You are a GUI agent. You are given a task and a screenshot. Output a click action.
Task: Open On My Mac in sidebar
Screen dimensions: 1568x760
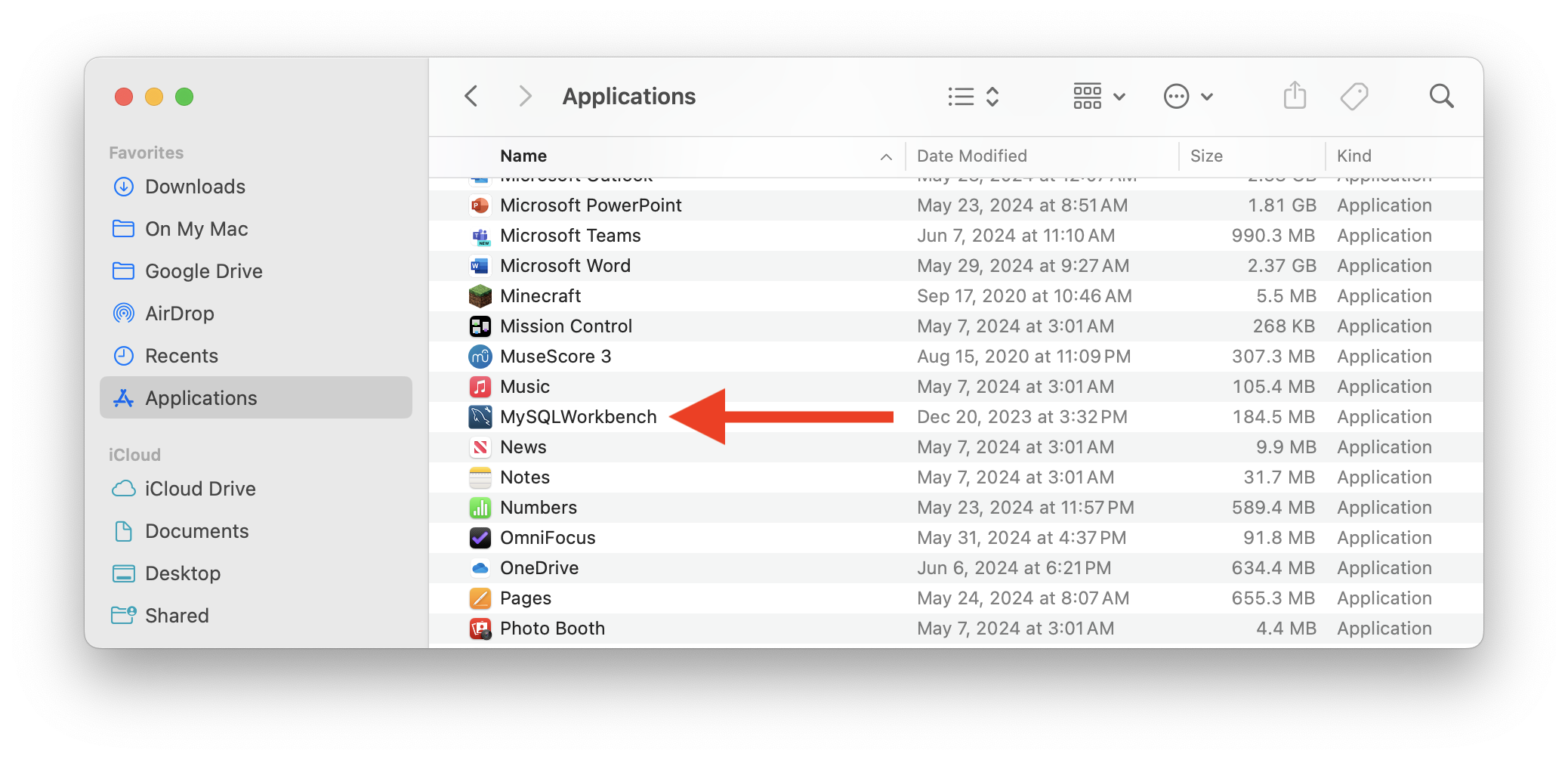pos(255,229)
